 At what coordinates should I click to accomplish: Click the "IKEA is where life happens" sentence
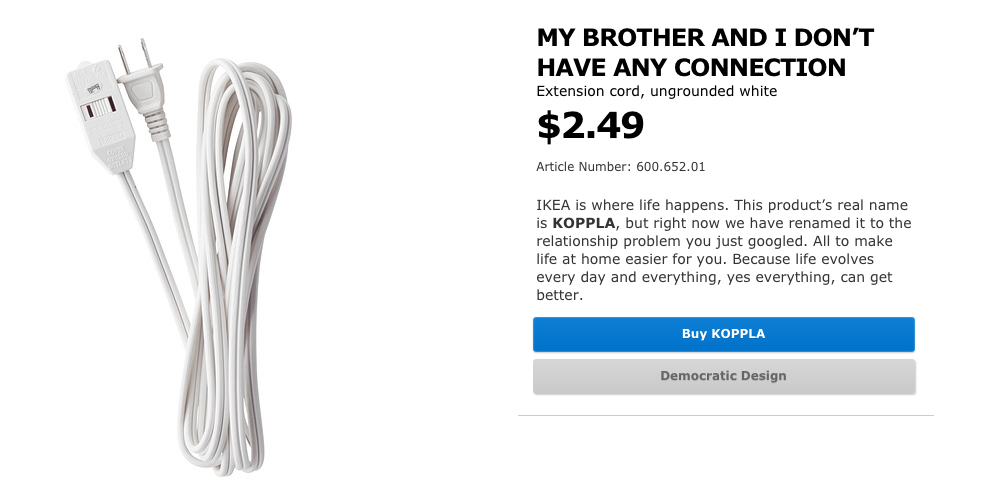coord(633,204)
